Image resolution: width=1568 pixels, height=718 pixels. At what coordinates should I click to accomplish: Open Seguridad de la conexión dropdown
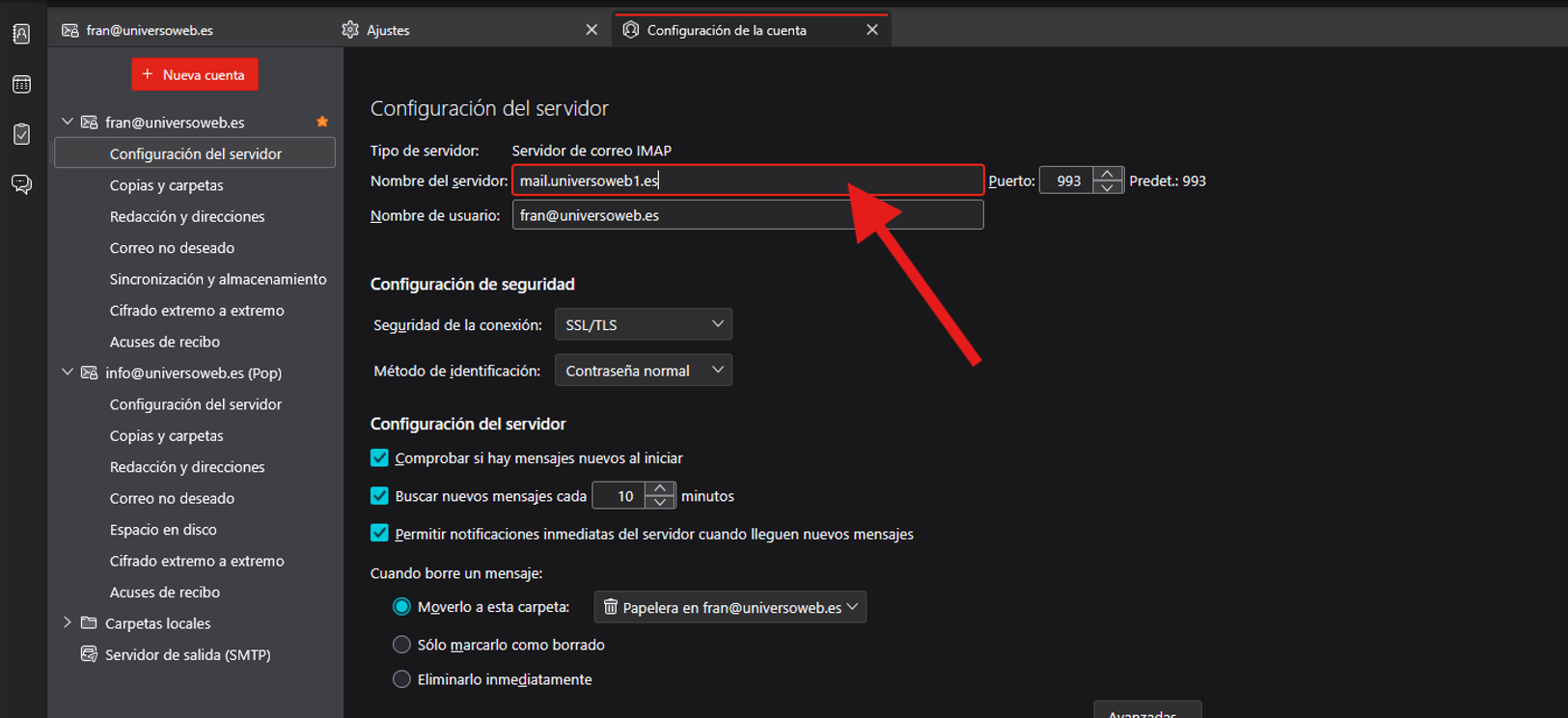[x=643, y=325]
